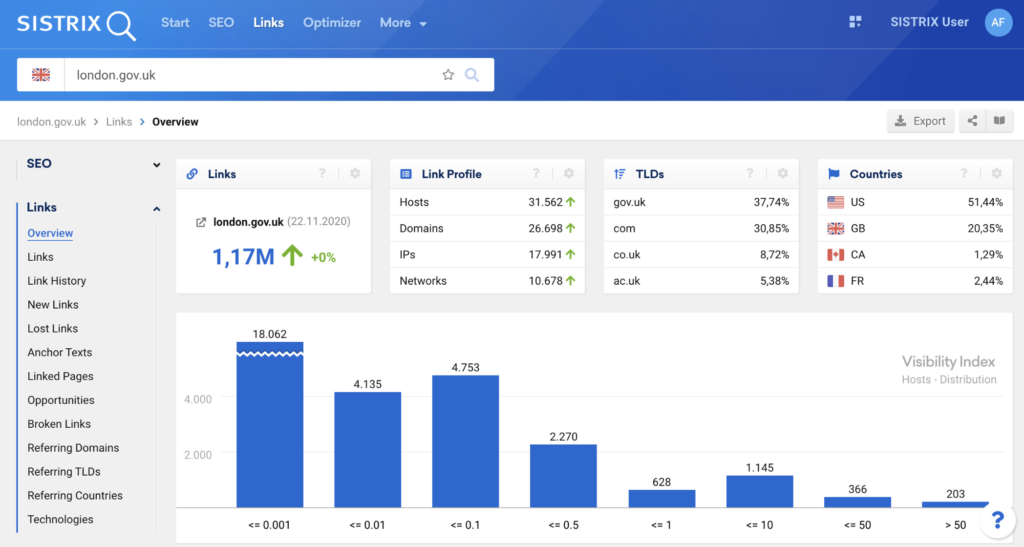Go to the Start tab
The image size is (1024, 547).
coord(175,23)
